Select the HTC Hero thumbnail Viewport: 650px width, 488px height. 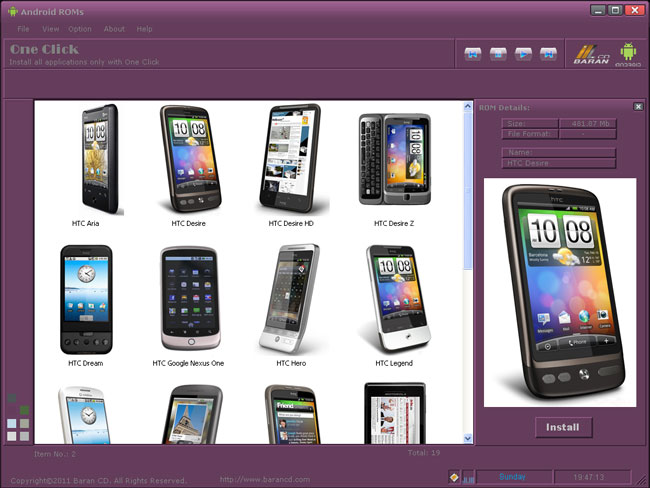(289, 299)
